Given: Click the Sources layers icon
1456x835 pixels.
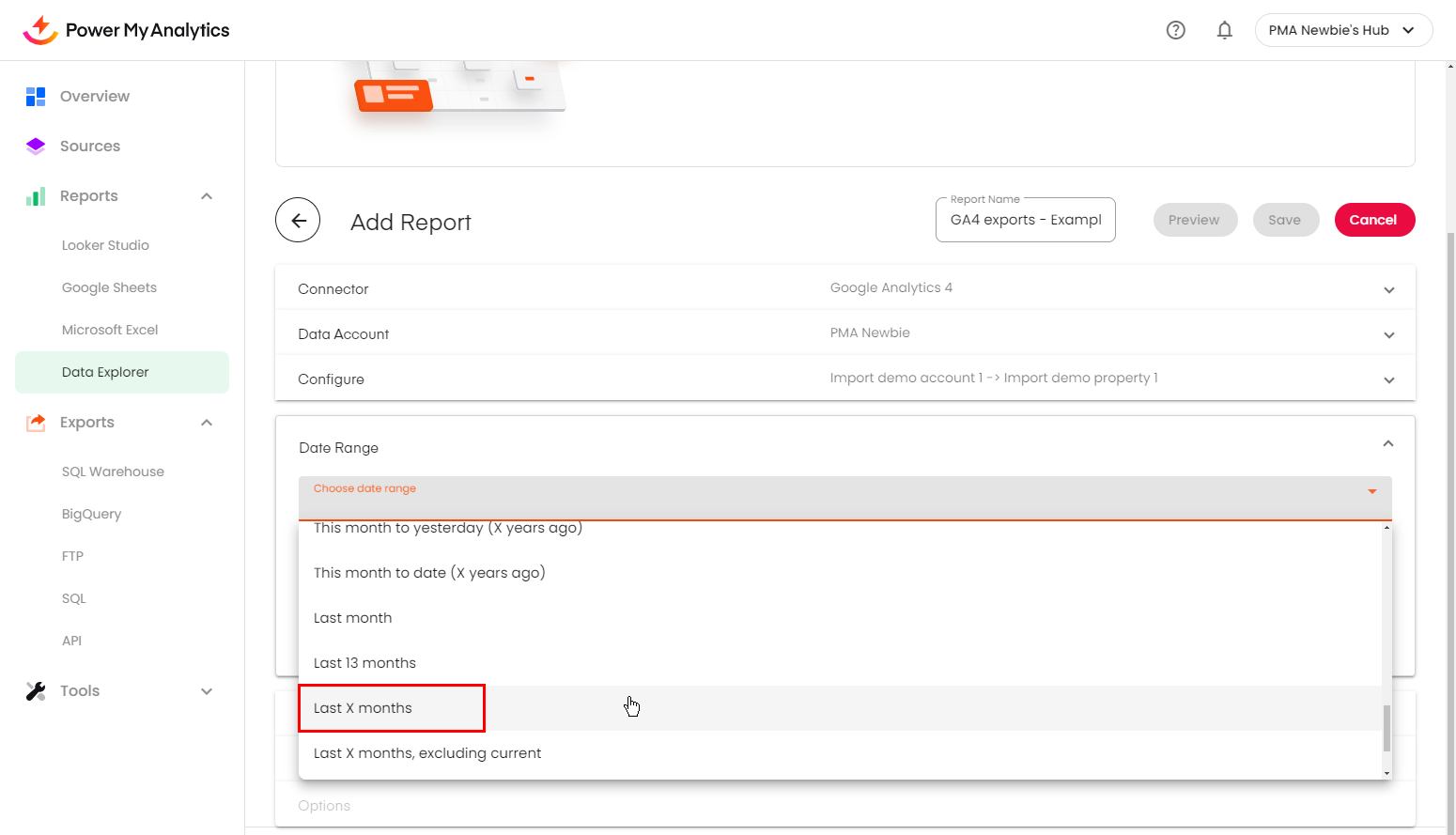Looking at the screenshot, I should click(x=36, y=147).
